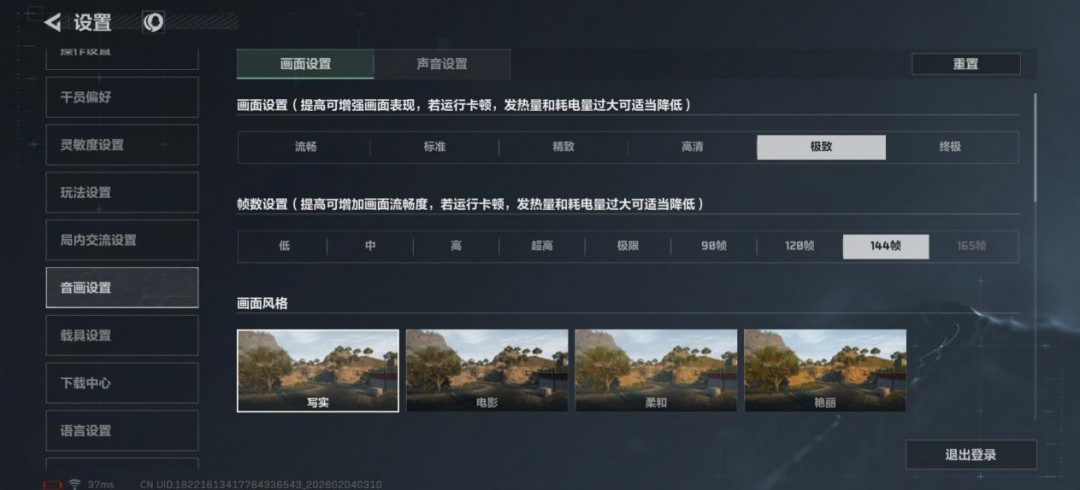Click the circular logo icon beside 设置 title

(153, 22)
